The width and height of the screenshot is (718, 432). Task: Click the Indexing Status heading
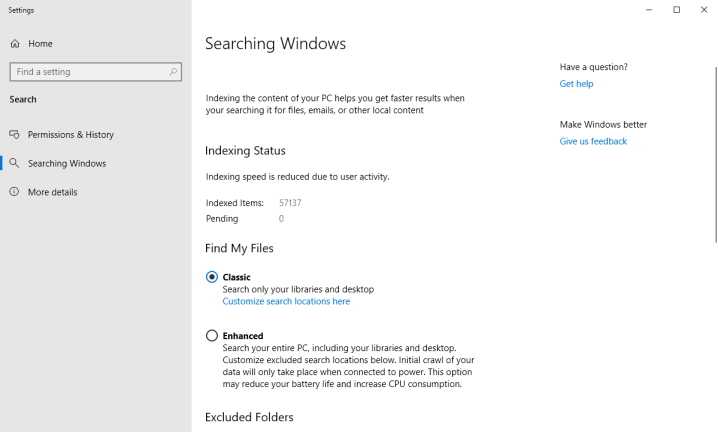click(245, 151)
